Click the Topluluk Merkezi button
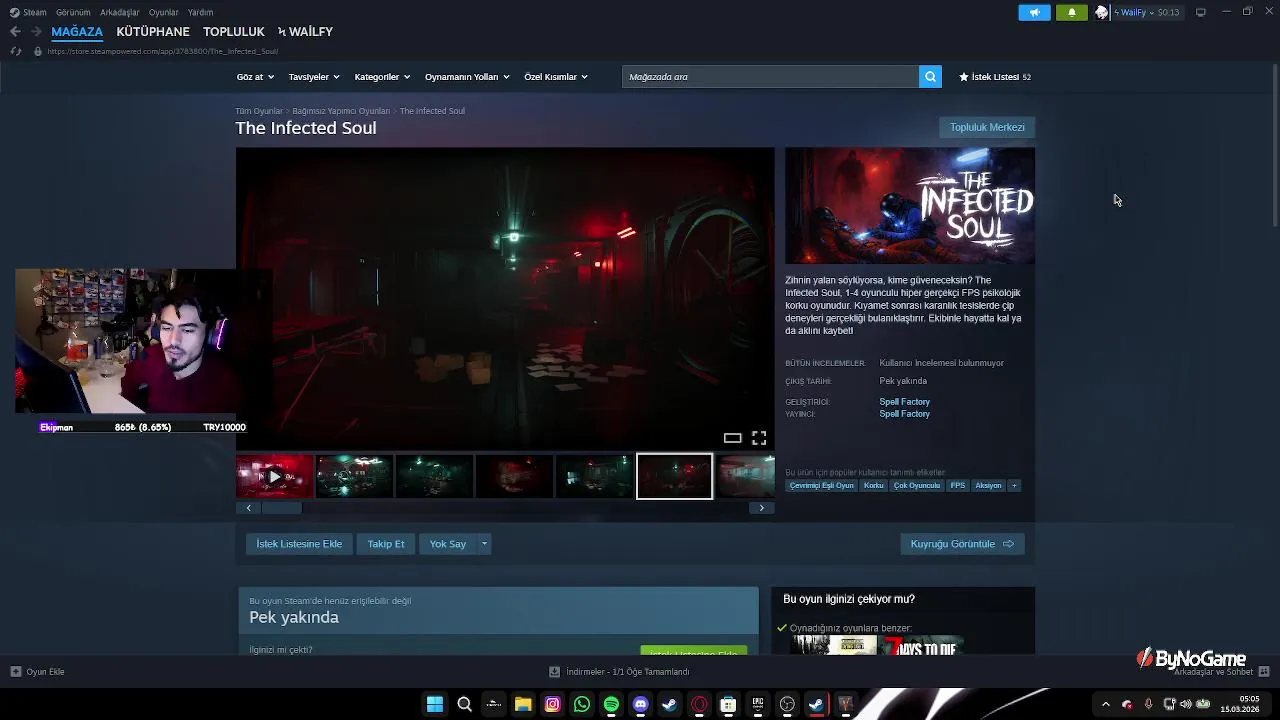The height and width of the screenshot is (720, 1280). point(987,128)
